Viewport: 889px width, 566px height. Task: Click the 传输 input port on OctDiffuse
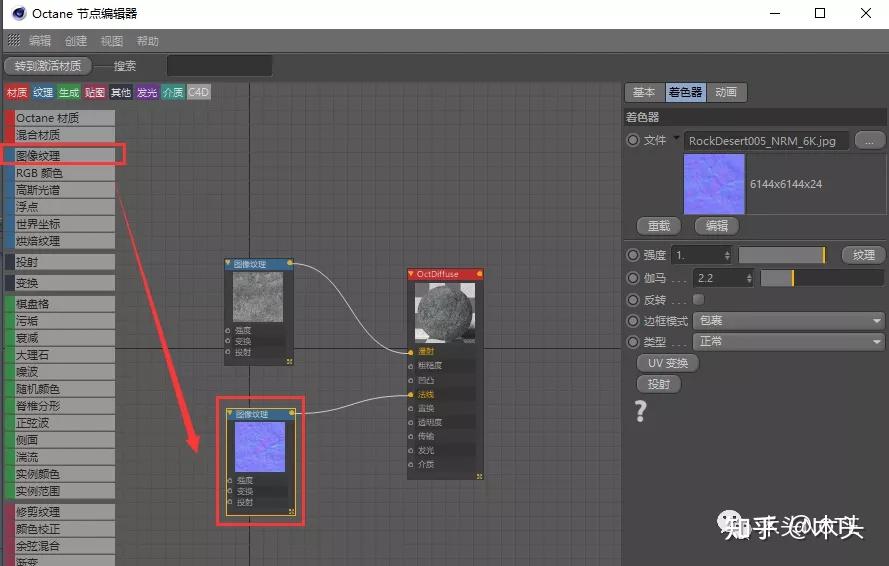(410, 437)
